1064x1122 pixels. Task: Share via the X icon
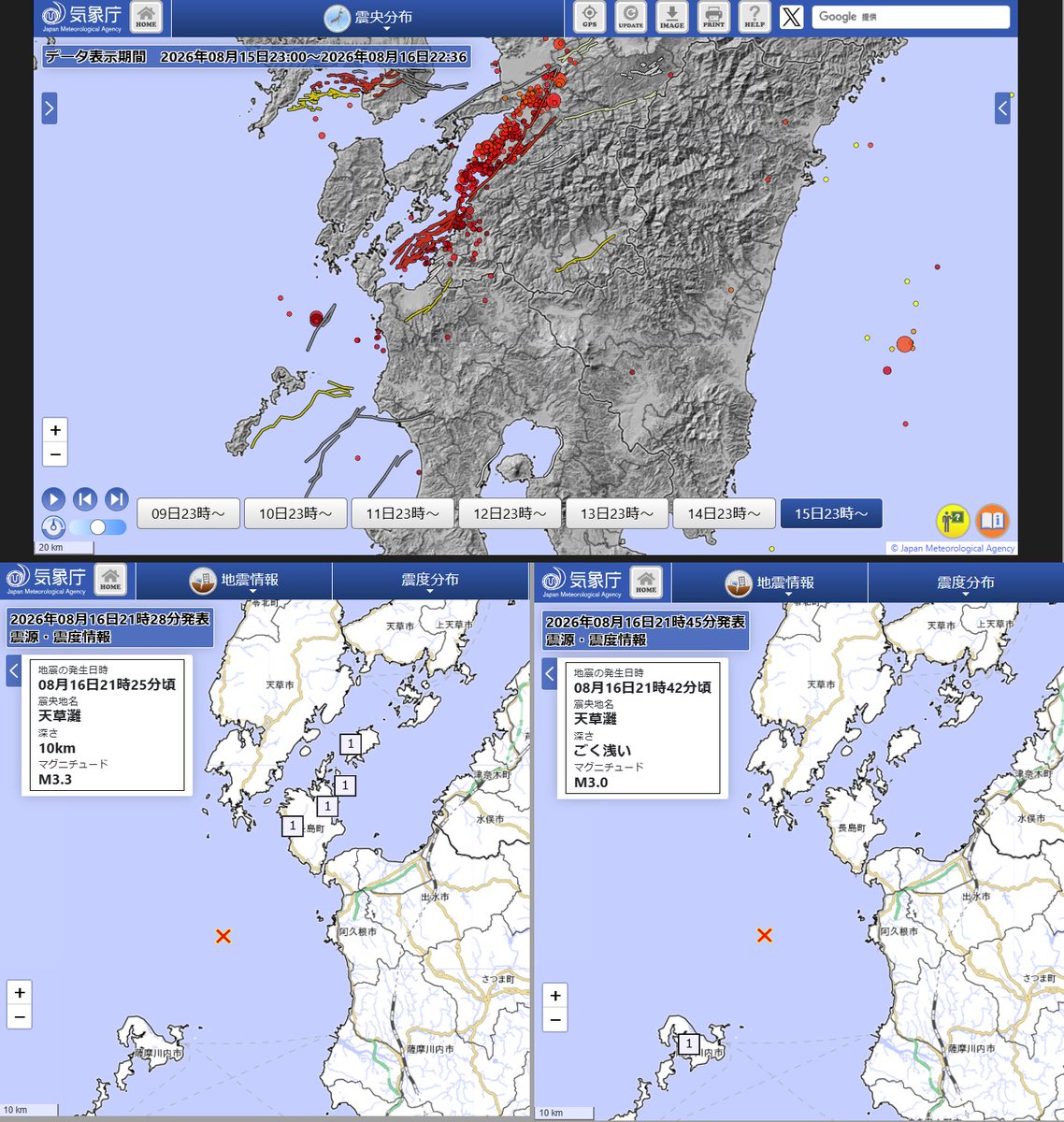792,17
